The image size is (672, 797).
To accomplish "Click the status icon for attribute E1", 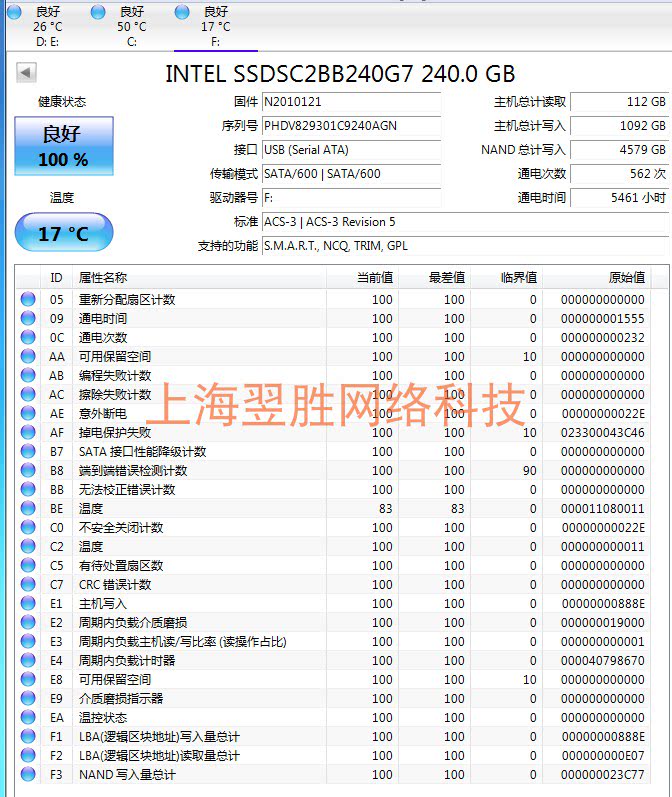I will point(28,603).
